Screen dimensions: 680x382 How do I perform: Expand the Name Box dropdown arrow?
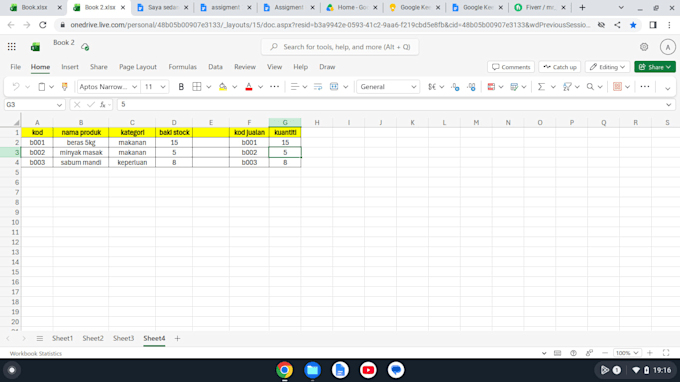[59, 105]
